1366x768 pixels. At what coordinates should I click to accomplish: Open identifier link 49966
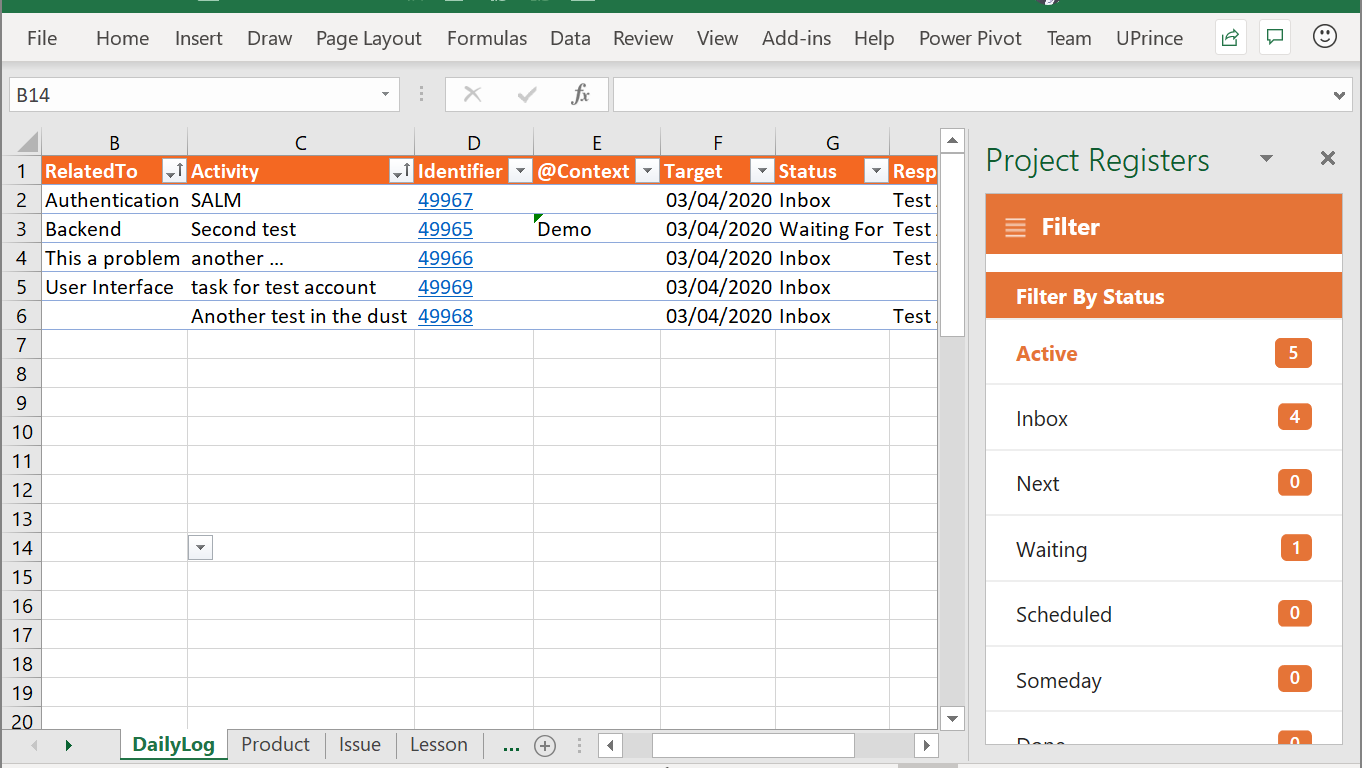tap(445, 258)
